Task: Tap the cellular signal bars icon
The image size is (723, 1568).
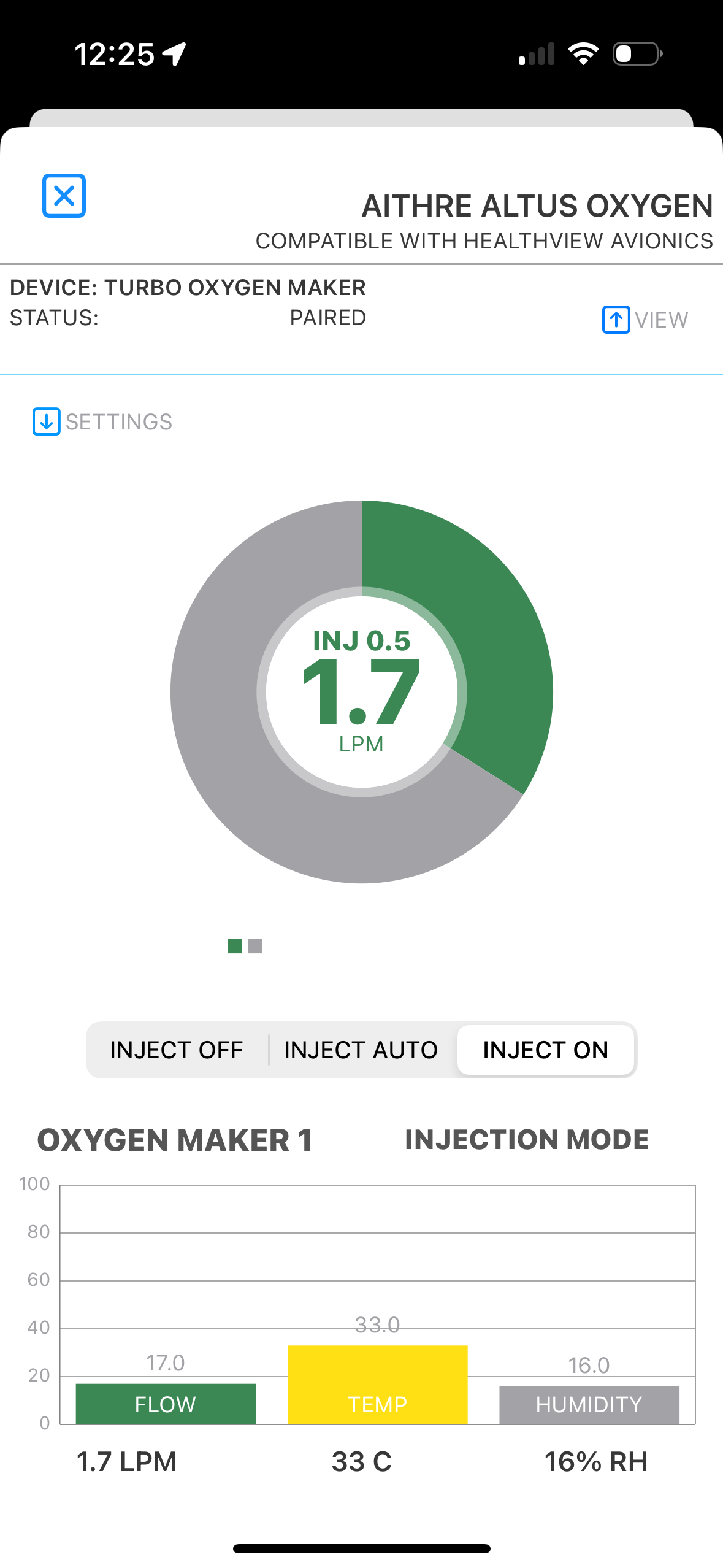Action: pyautogui.click(x=537, y=54)
